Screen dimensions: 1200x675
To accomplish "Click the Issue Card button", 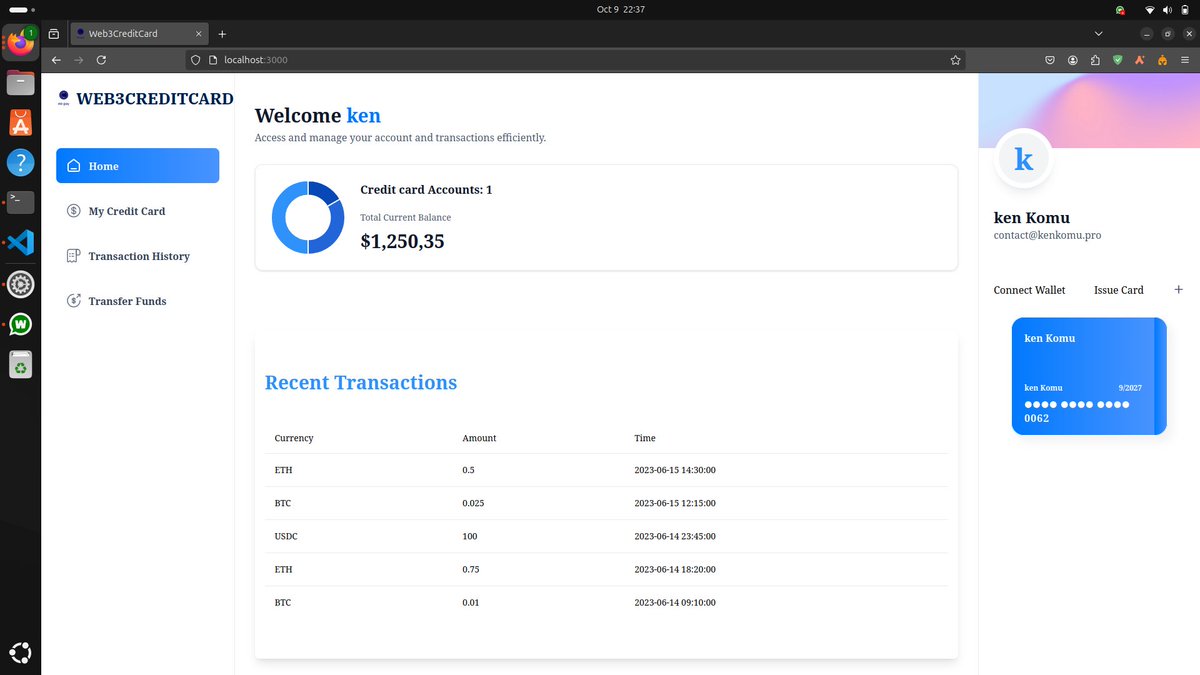I will (1118, 290).
